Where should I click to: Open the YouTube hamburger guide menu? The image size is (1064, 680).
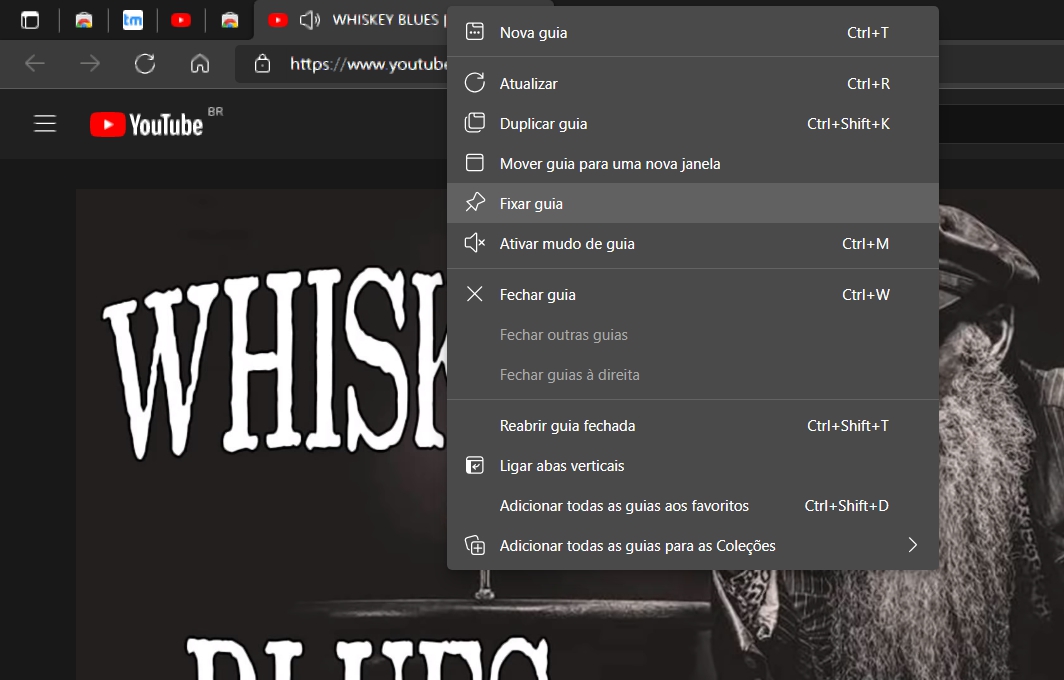pyautogui.click(x=45, y=124)
